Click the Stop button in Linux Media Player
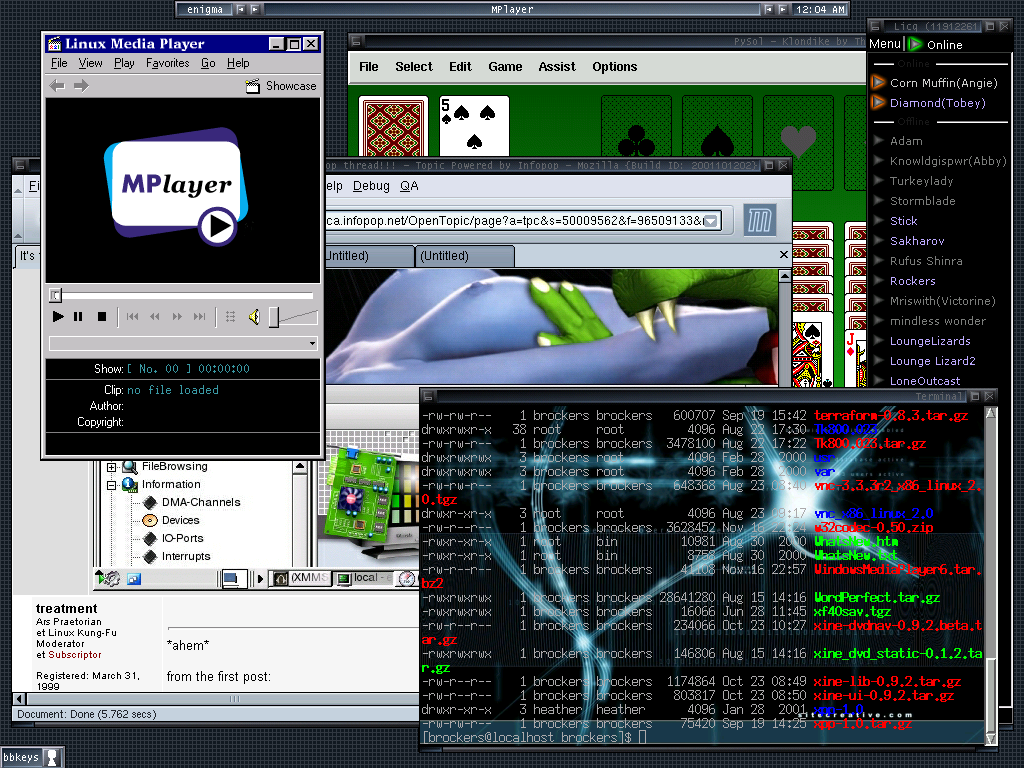The width and height of the screenshot is (1024, 768). click(x=101, y=317)
